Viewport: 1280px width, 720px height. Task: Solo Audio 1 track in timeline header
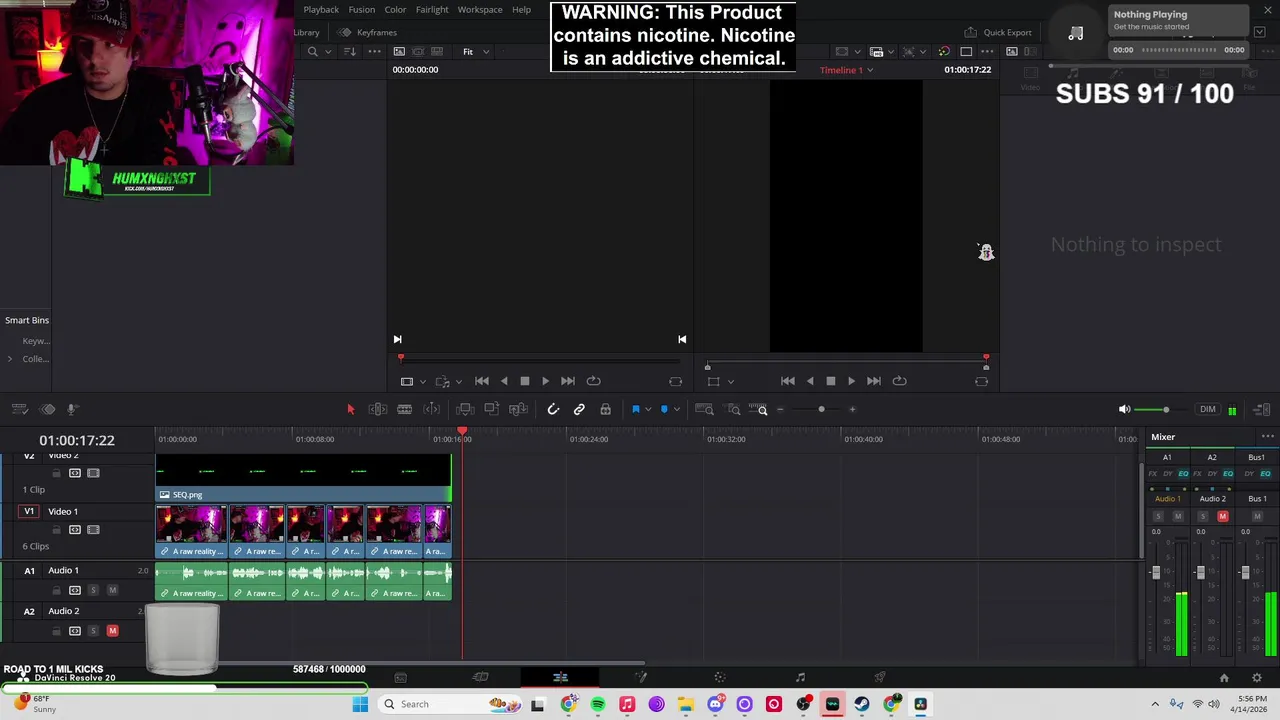93,590
